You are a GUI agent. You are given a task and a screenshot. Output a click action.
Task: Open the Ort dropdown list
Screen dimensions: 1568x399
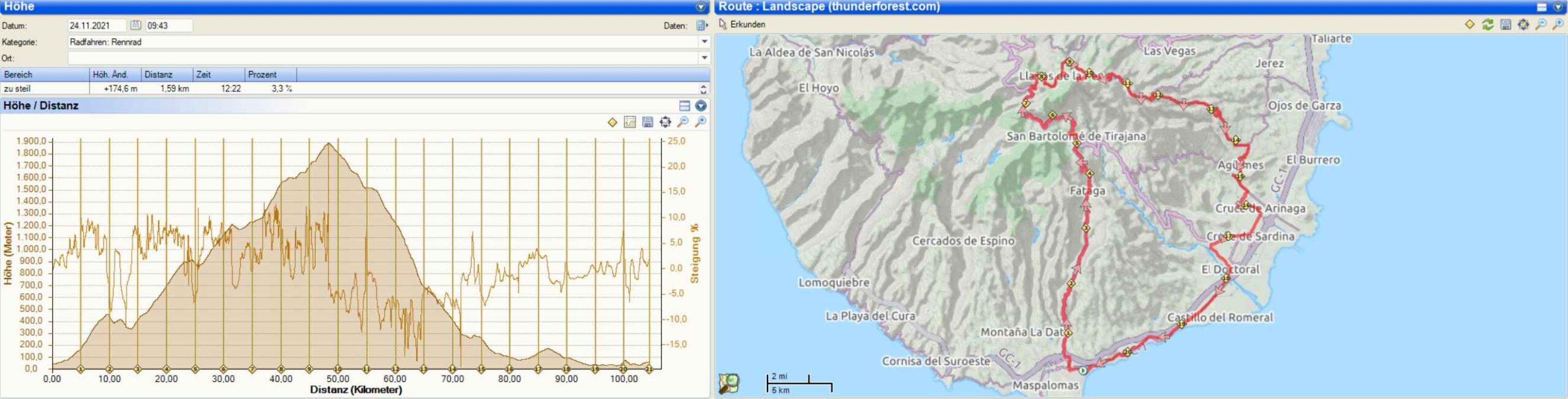click(704, 58)
